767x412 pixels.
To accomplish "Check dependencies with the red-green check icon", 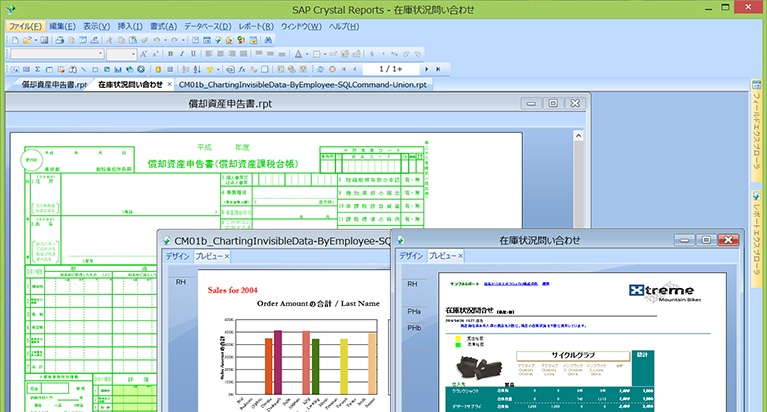I will point(241,40).
